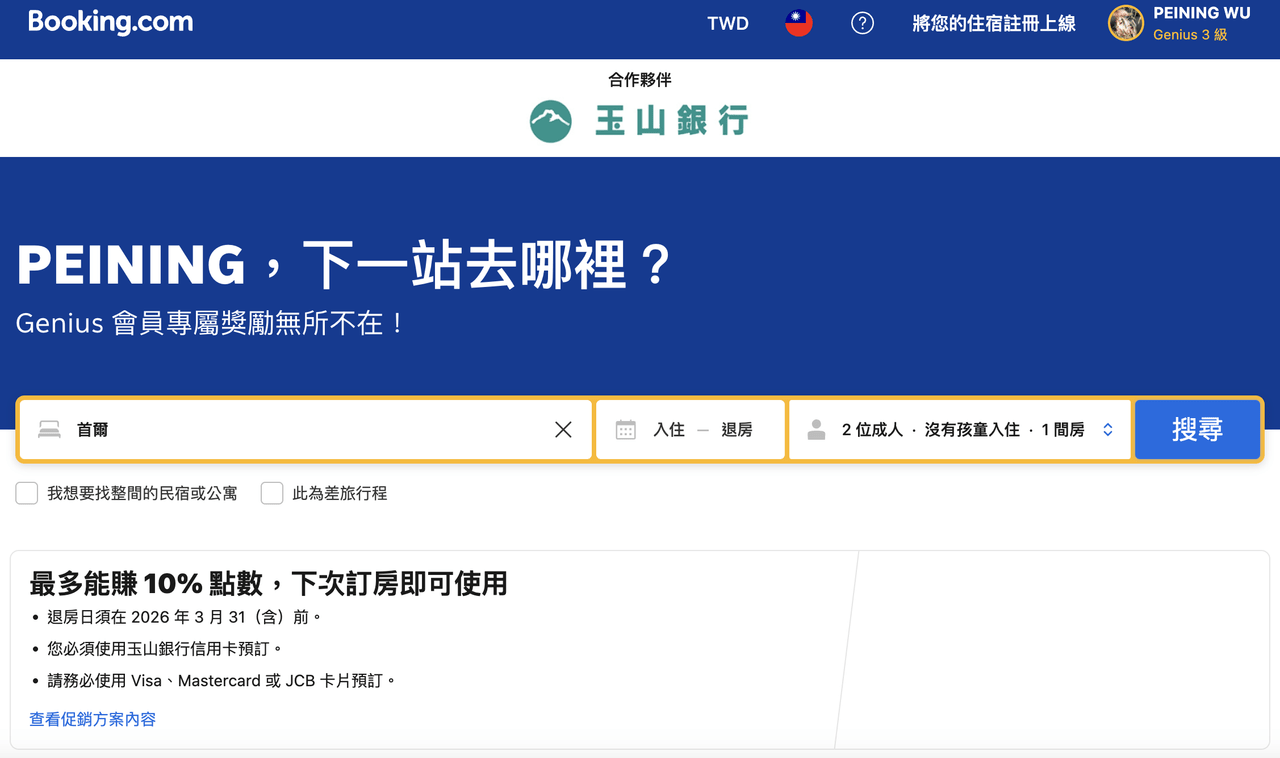
Task: Click the 首爾 destination input field
Action: coord(305,430)
